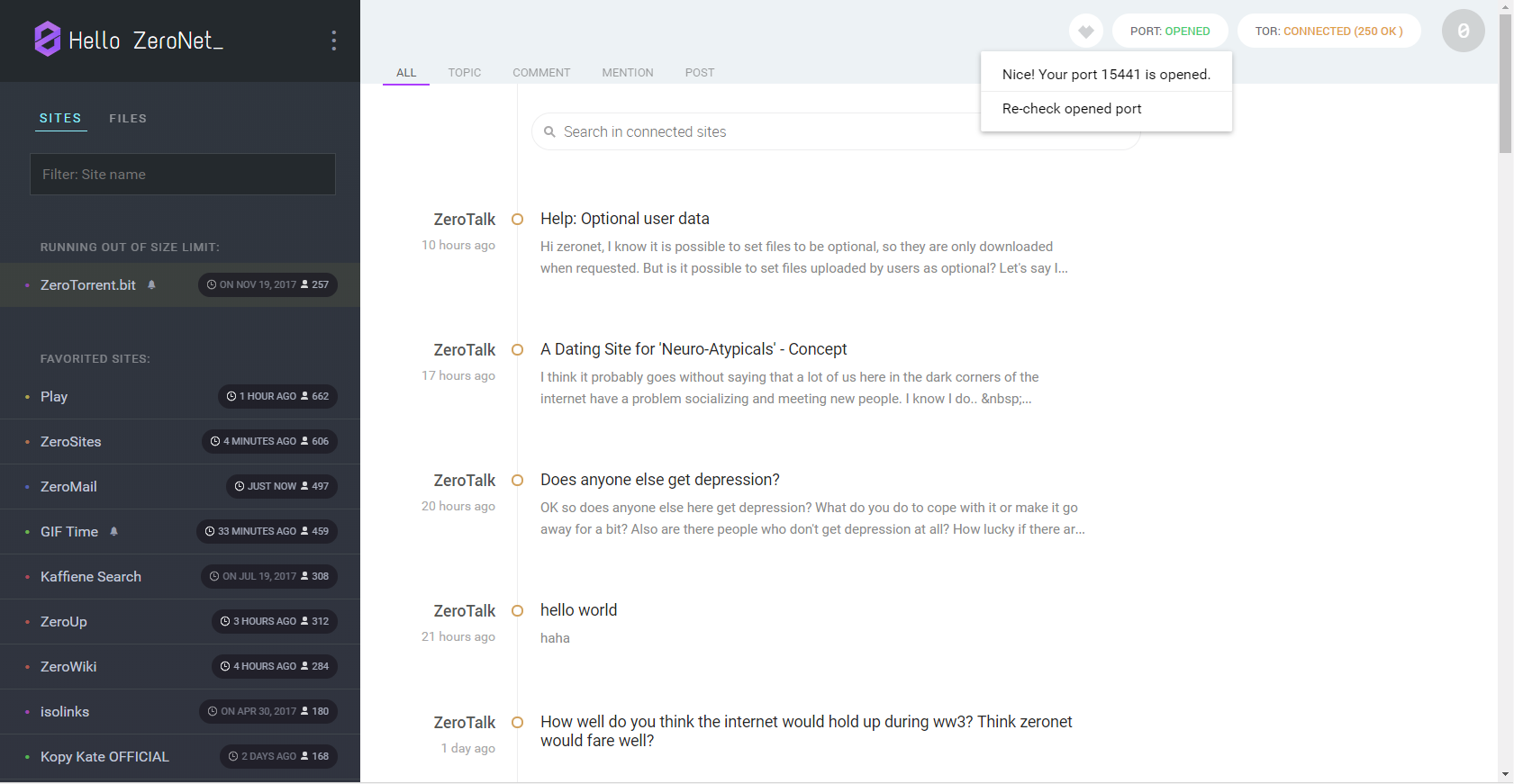Open the hello world topic
Viewport: 1514px width, 784px height.
pyautogui.click(x=579, y=610)
